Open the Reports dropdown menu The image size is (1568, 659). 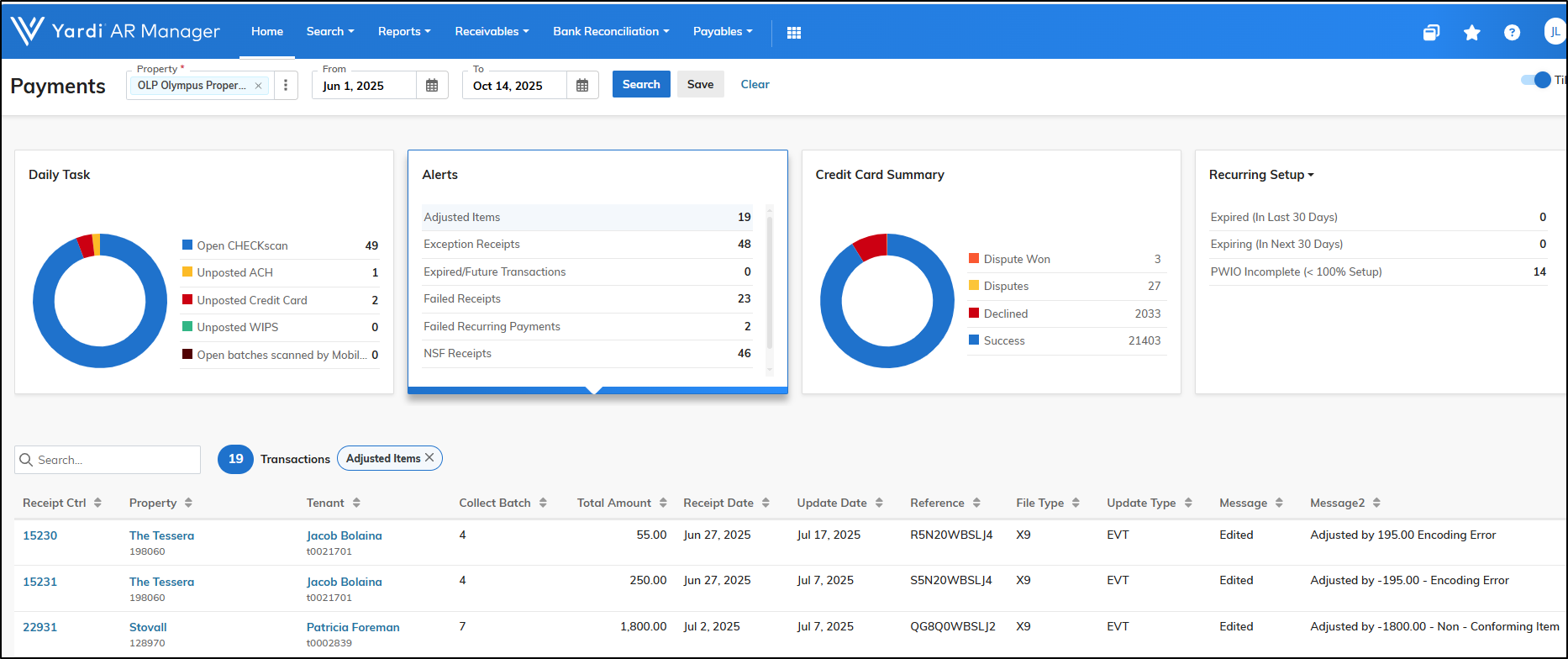[x=403, y=32]
